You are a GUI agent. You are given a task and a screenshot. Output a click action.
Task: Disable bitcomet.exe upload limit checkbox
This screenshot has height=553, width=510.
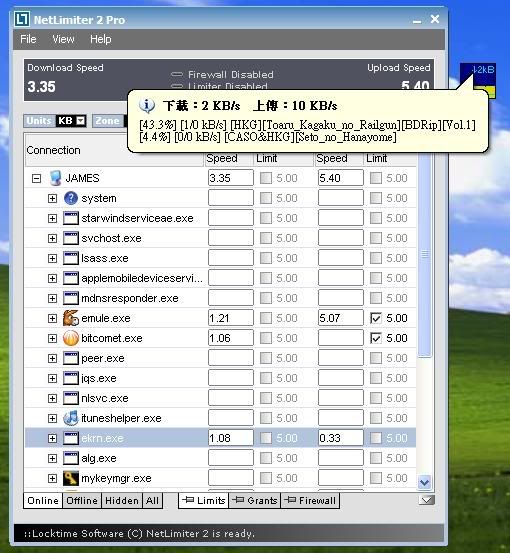point(376,338)
